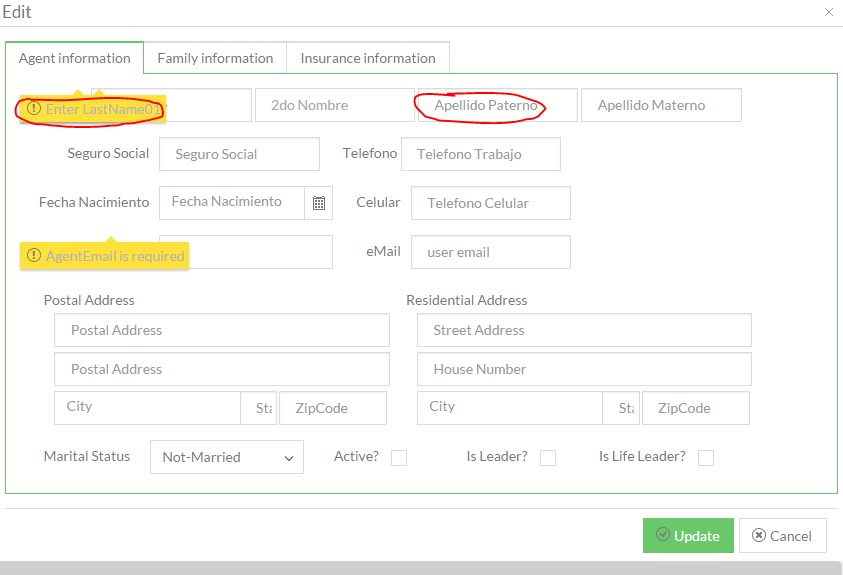Open the Insurance information tab
The width and height of the screenshot is (843, 575).
(368, 58)
